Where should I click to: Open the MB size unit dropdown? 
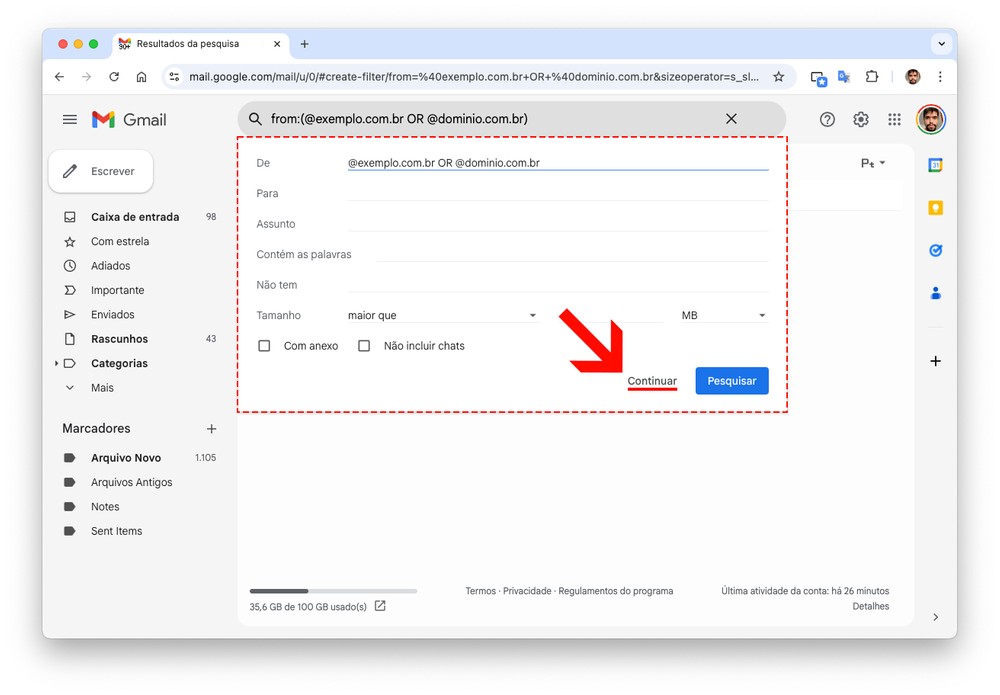723,315
